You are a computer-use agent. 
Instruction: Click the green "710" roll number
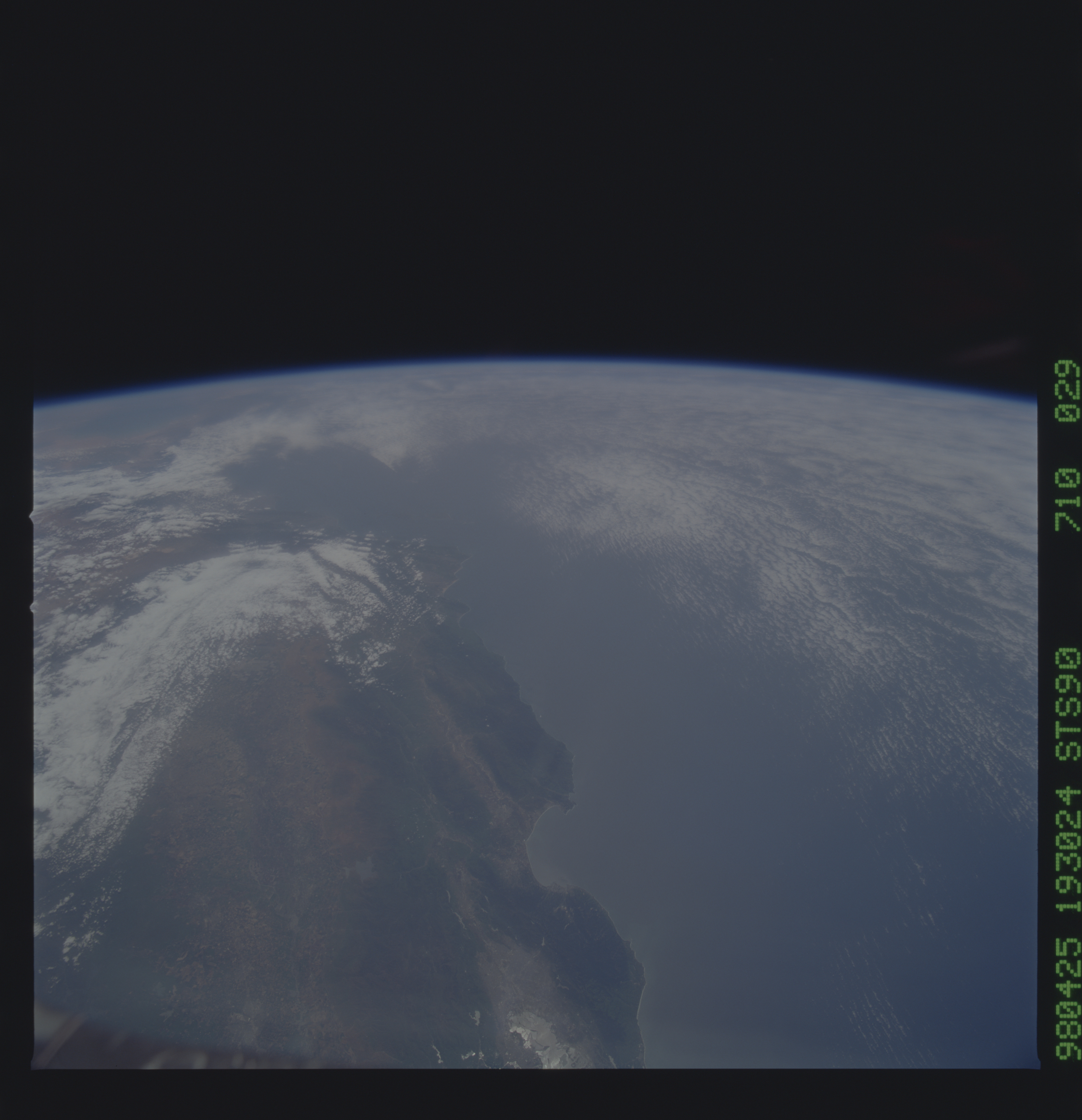[1068, 500]
